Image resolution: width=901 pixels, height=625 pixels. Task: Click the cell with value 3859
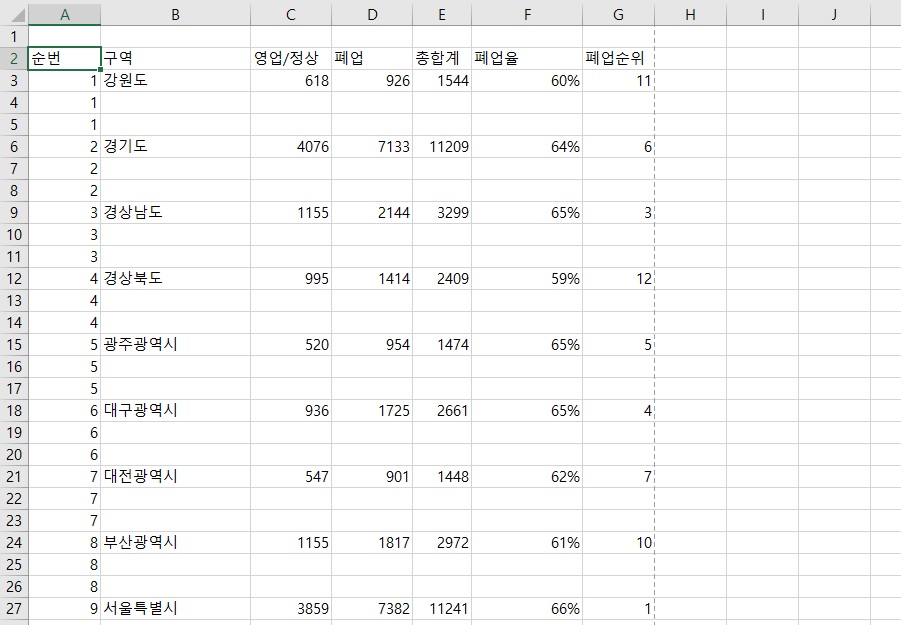291,608
